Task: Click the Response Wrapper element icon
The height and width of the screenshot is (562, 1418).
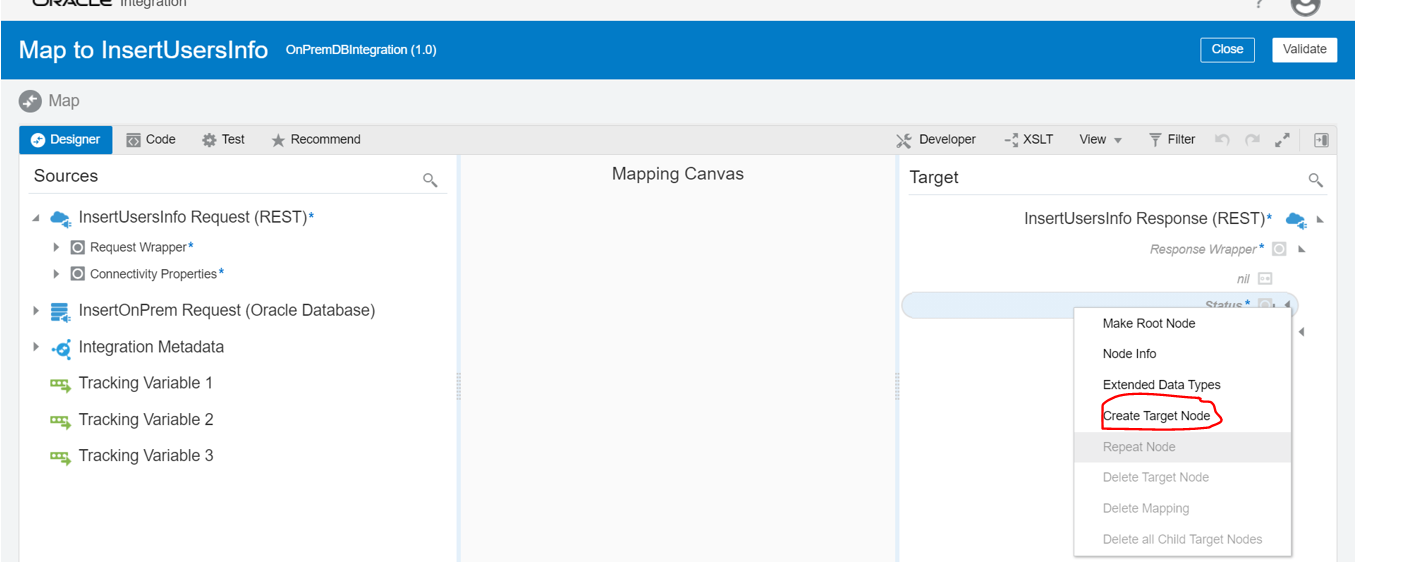Action: coord(1279,249)
